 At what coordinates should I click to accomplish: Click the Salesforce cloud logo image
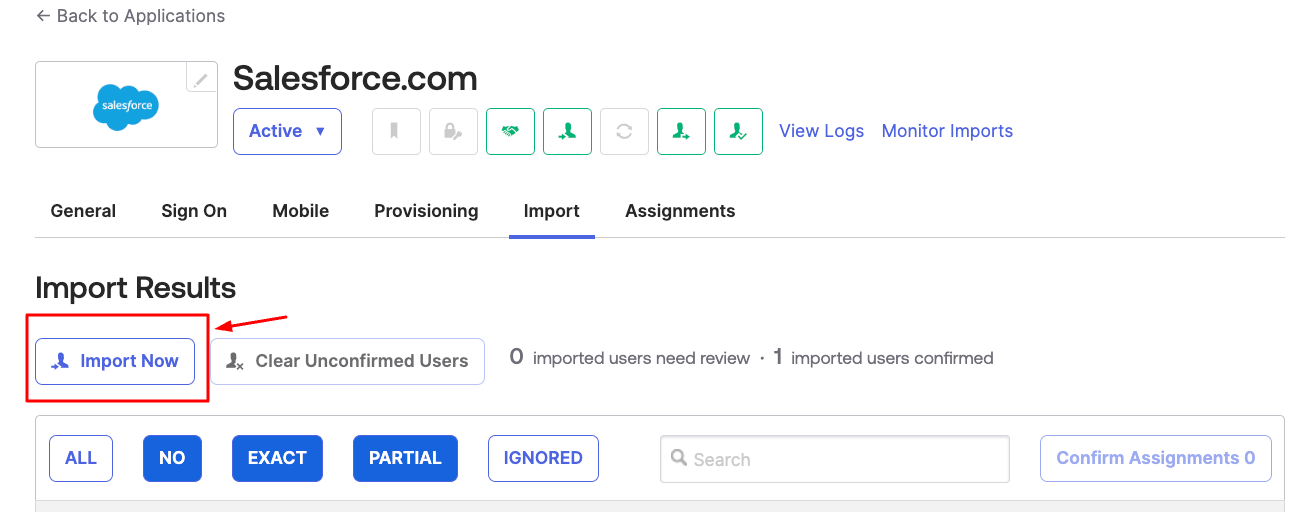(126, 105)
